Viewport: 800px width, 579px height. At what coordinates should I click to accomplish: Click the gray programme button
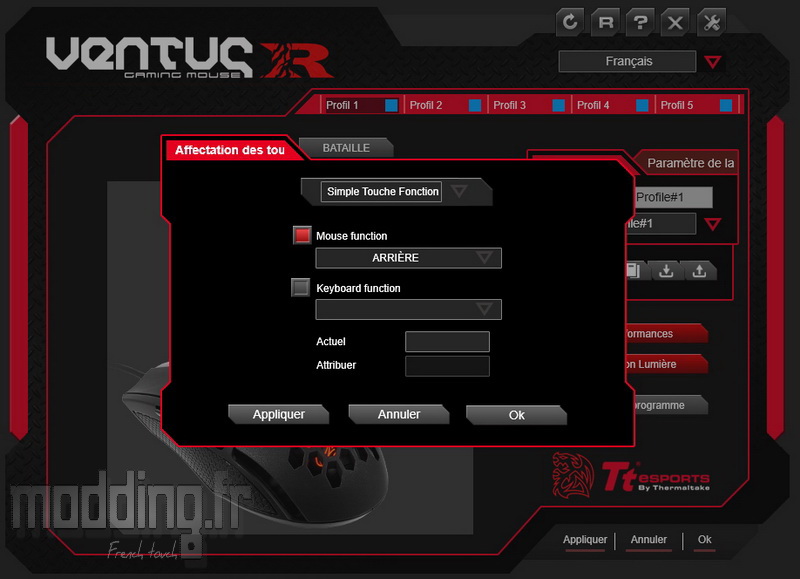point(668,405)
